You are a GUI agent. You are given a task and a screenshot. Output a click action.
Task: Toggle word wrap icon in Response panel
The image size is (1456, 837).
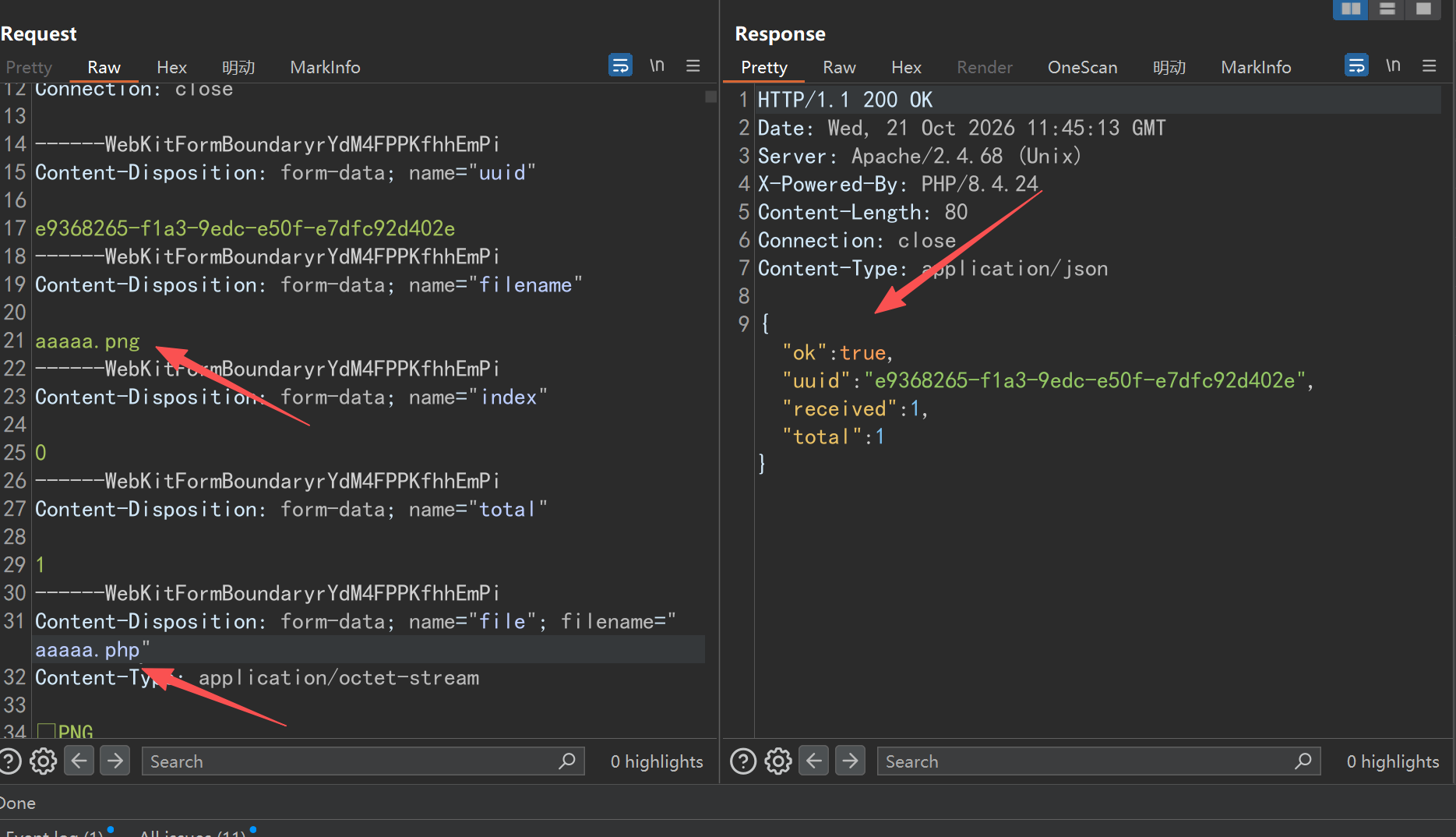[1356, 65]
